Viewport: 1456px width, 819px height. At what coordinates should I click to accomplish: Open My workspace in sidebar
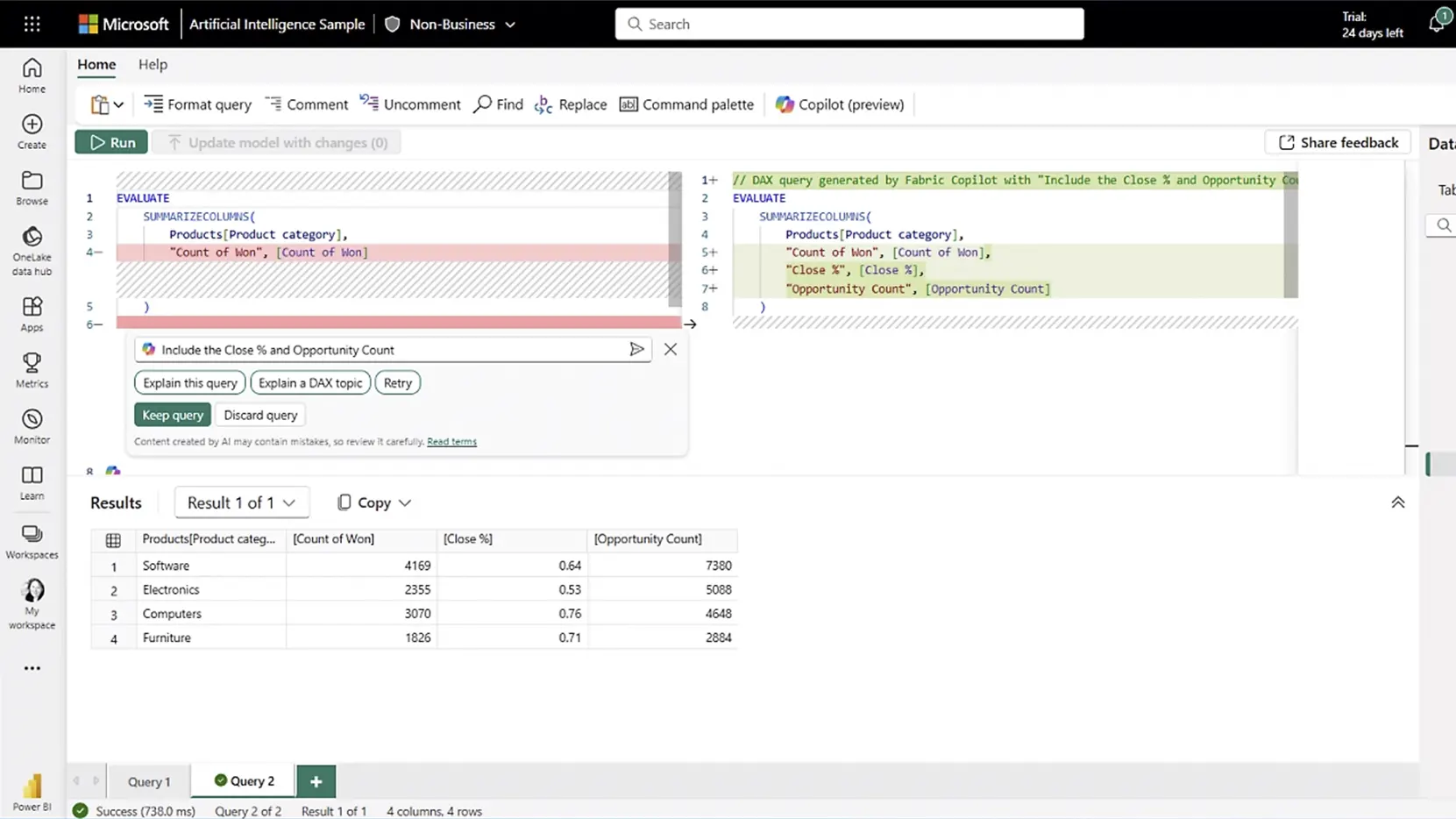(32, 603)
